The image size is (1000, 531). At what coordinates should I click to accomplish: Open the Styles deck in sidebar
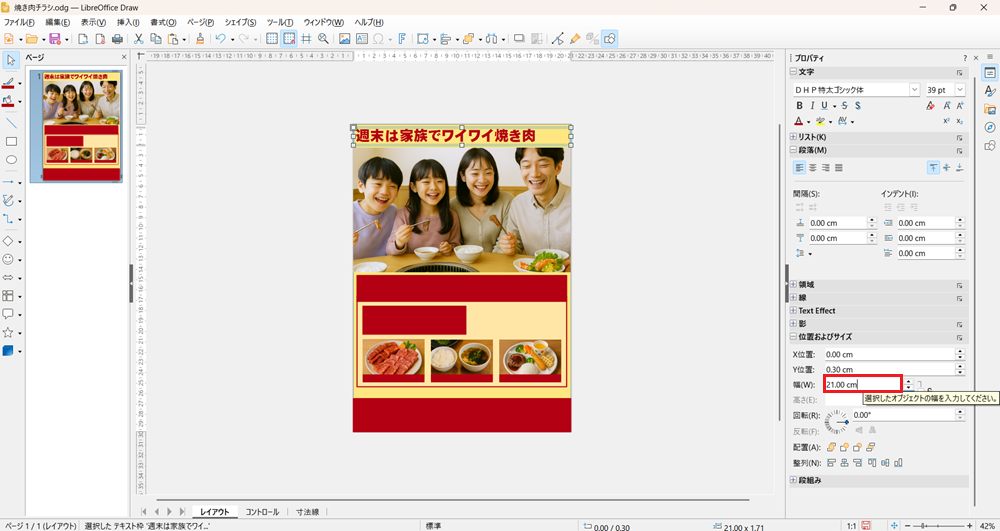[x=990, y=91]
